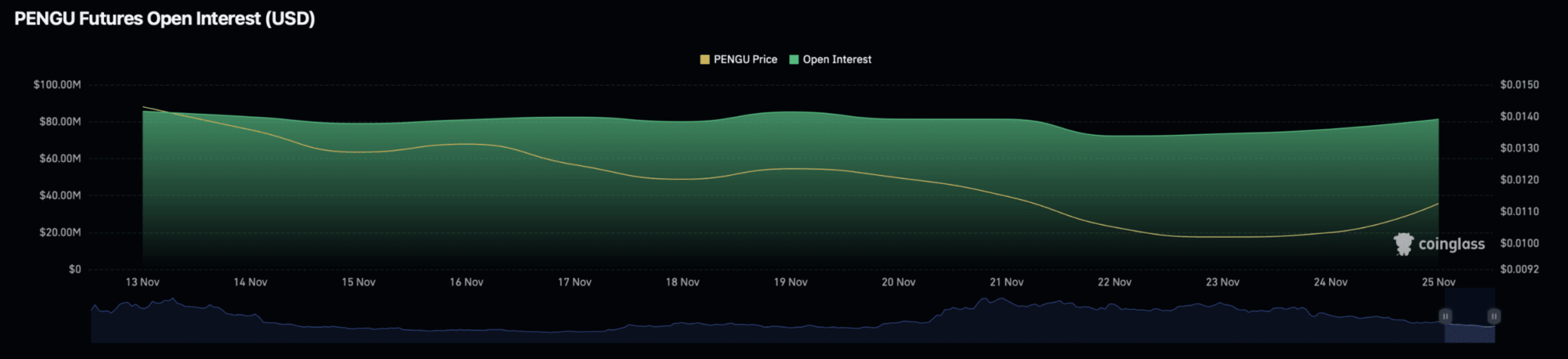1568x359 pixels.
Task: Grab the left range slider handle
Action: [x=1445, y=316]
